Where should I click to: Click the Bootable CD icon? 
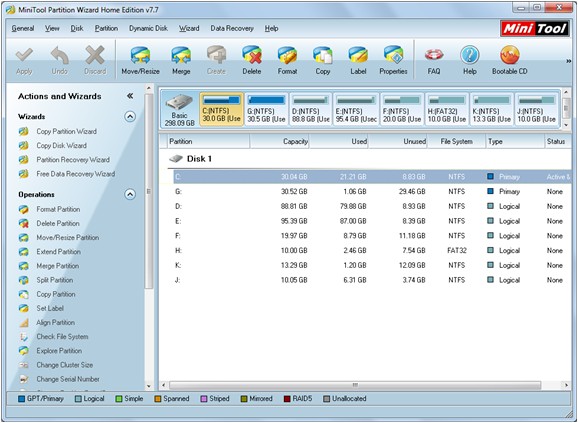(510, 55)
